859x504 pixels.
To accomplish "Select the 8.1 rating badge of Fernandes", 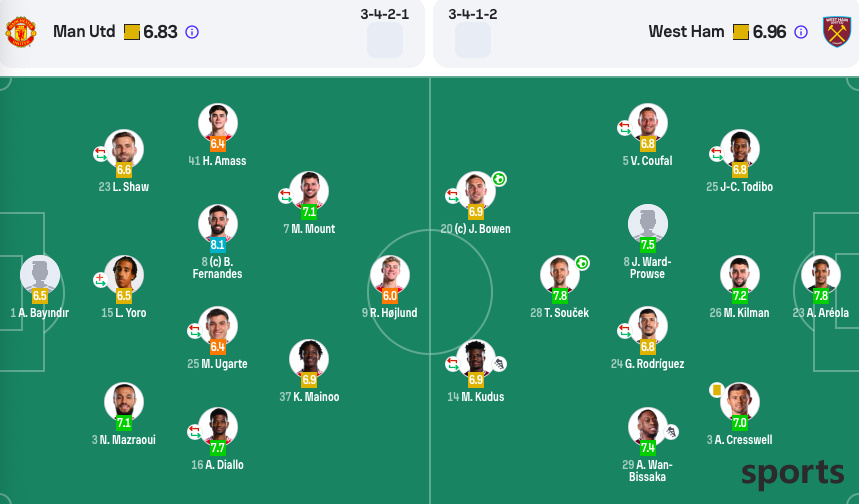I will tap(217, 244).
